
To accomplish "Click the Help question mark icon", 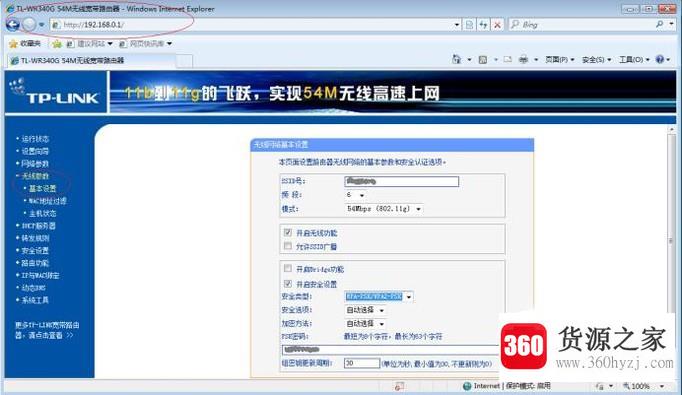I will [x=660, y=59].
